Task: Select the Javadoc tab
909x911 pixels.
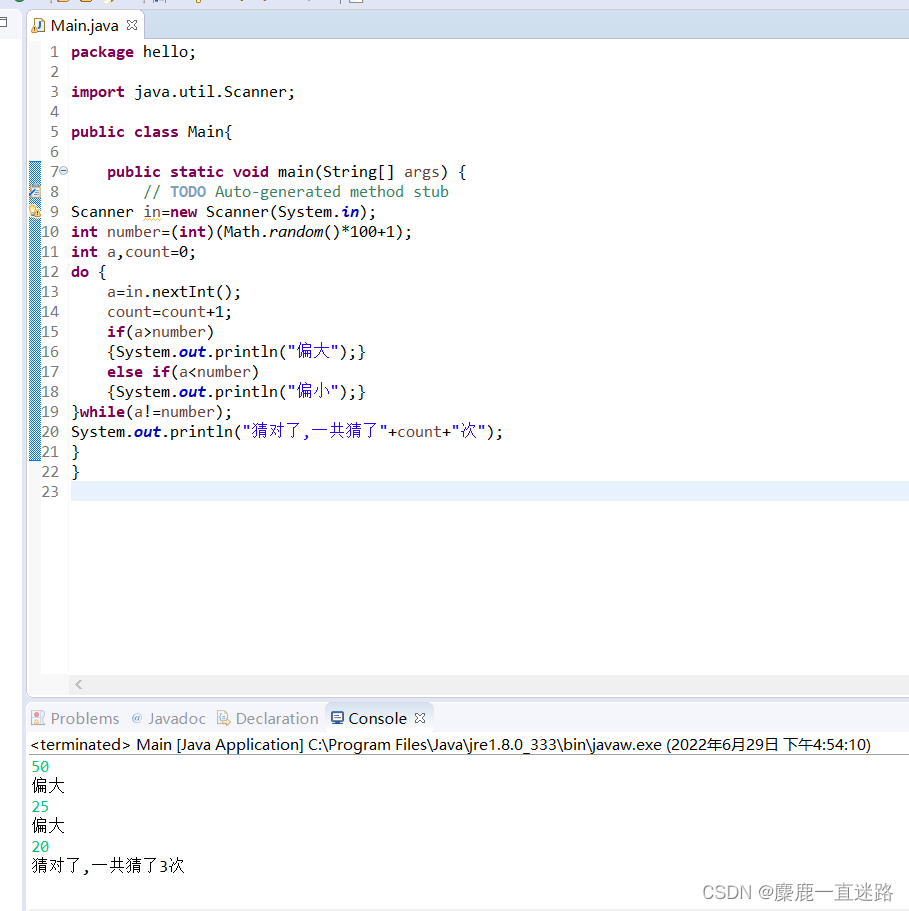Action: point(176,718)
